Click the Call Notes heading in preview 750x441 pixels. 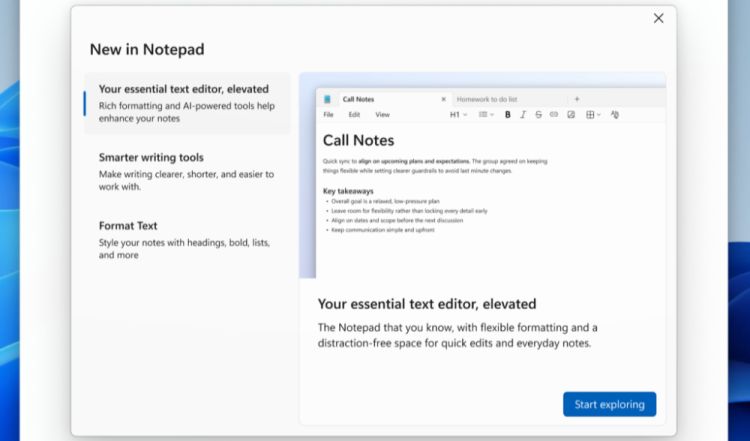(x=358, y=140)
